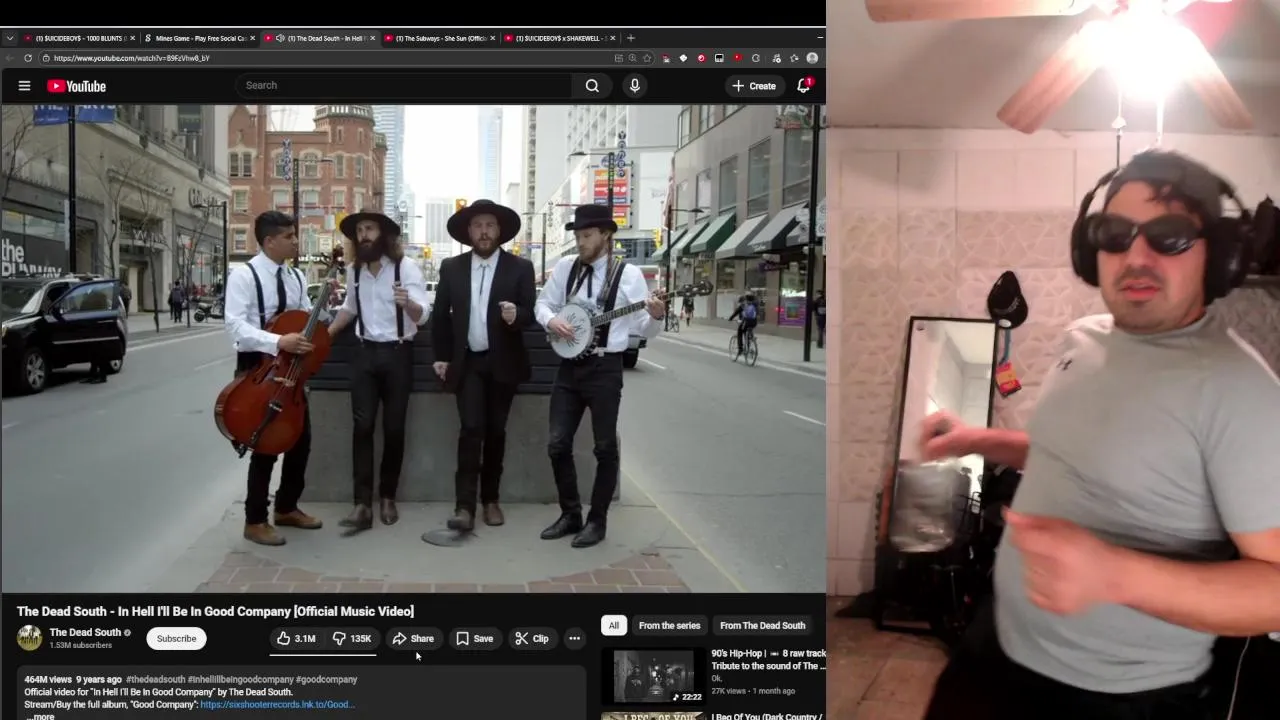Viewport: 1280px width, 720px height.
Task: Subscribe to The Dead South
Action: pyautogui.click(x=176, y=639)
